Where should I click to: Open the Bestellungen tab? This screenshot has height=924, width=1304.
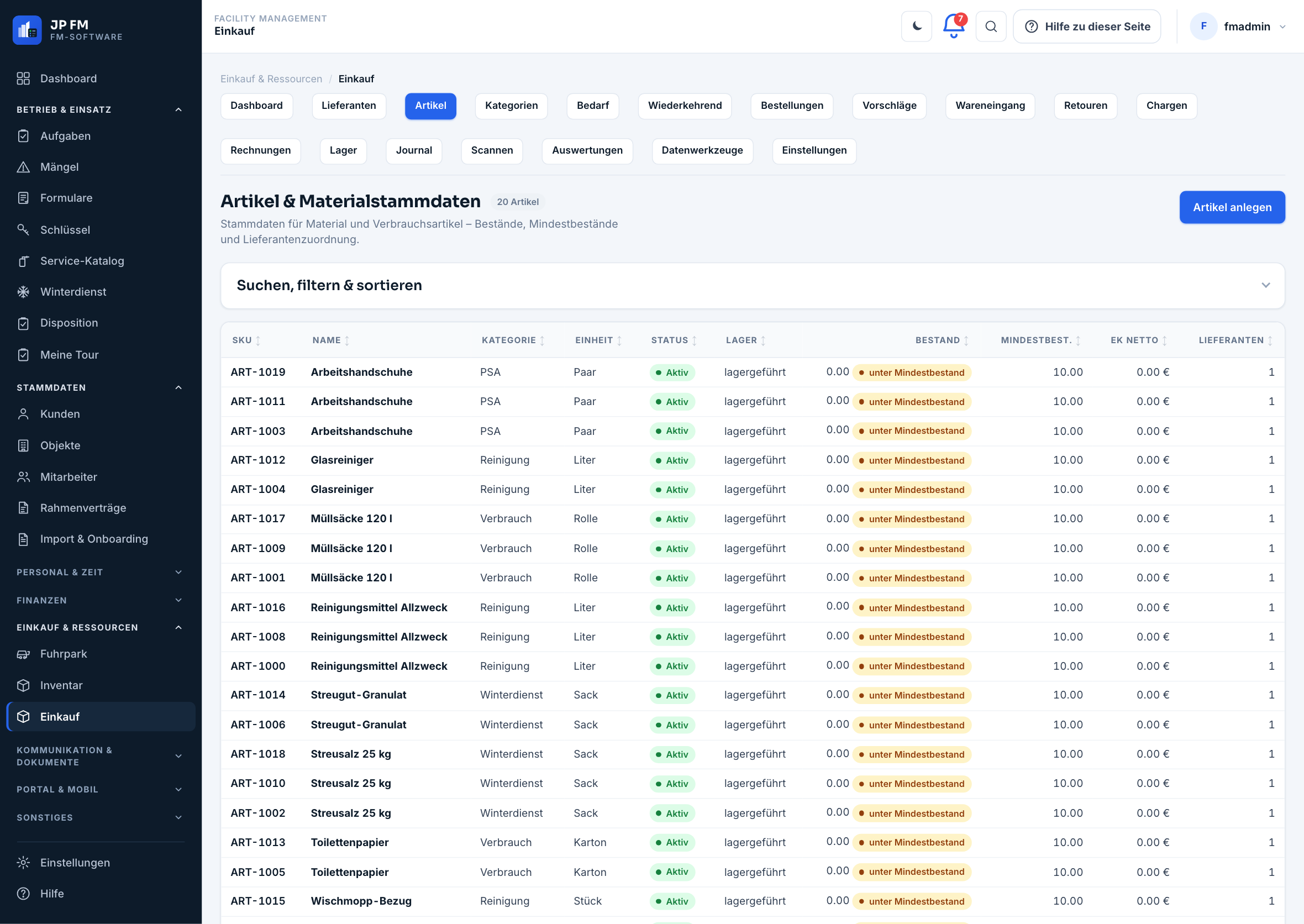tap(791, 106)
